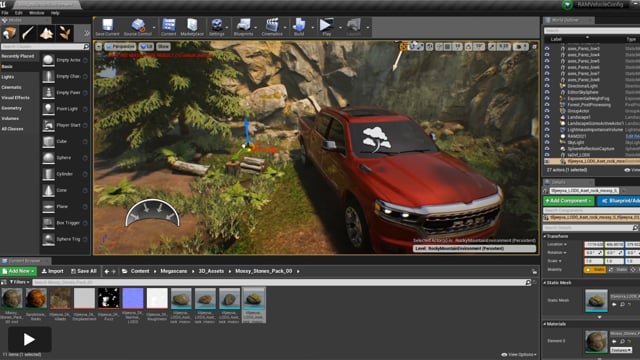This screenshot has height=360, width=640.
Task: Open Build options dropdown arrow
Action: coord(313,28)
